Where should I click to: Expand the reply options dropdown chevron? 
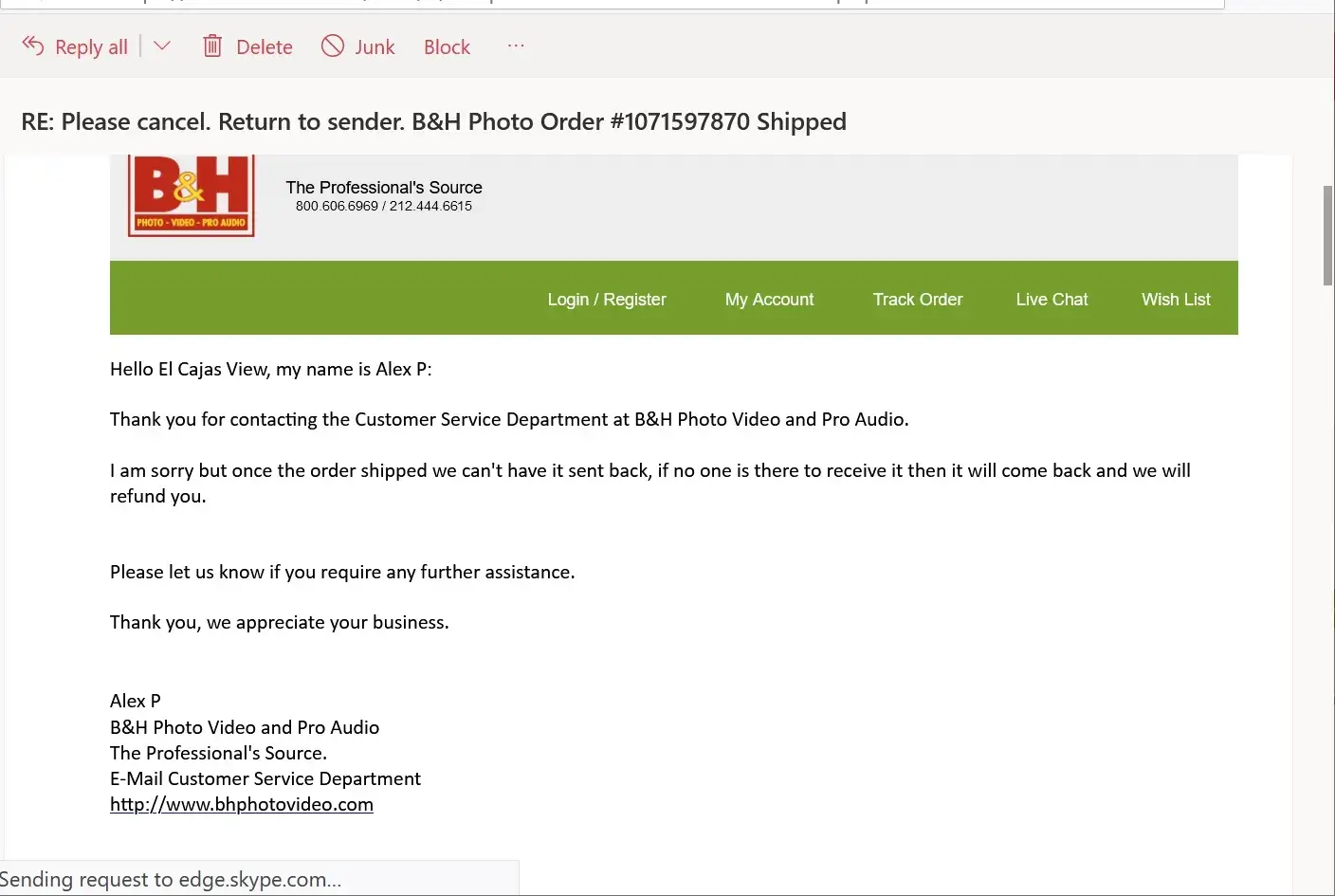162,46
